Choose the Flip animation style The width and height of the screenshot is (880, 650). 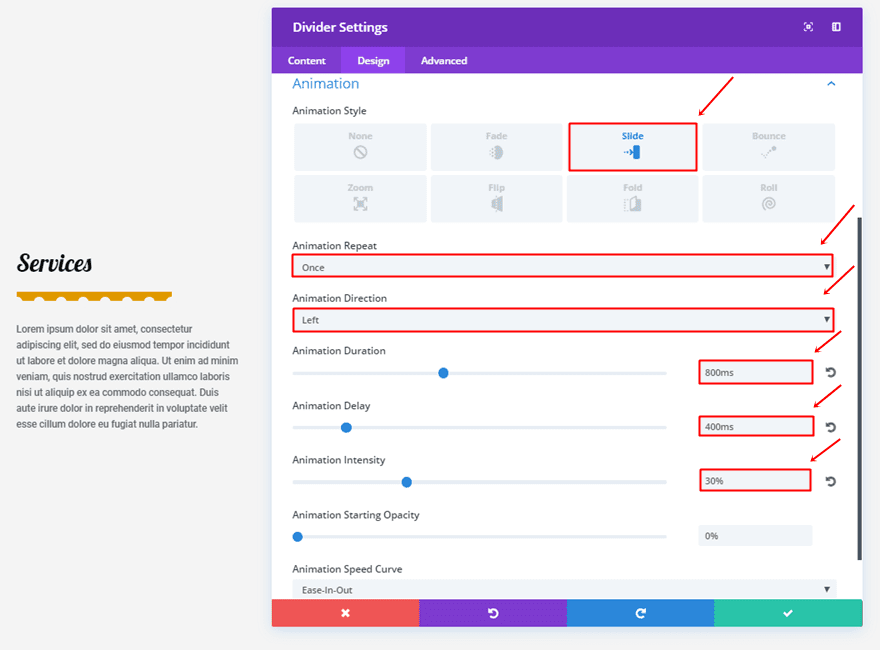(496, 198)
